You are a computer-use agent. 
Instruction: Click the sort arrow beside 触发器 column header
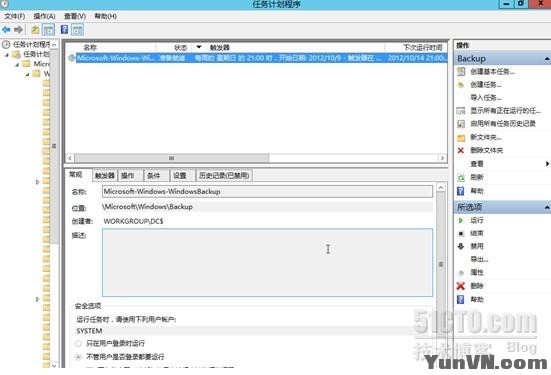coord(199,47)
